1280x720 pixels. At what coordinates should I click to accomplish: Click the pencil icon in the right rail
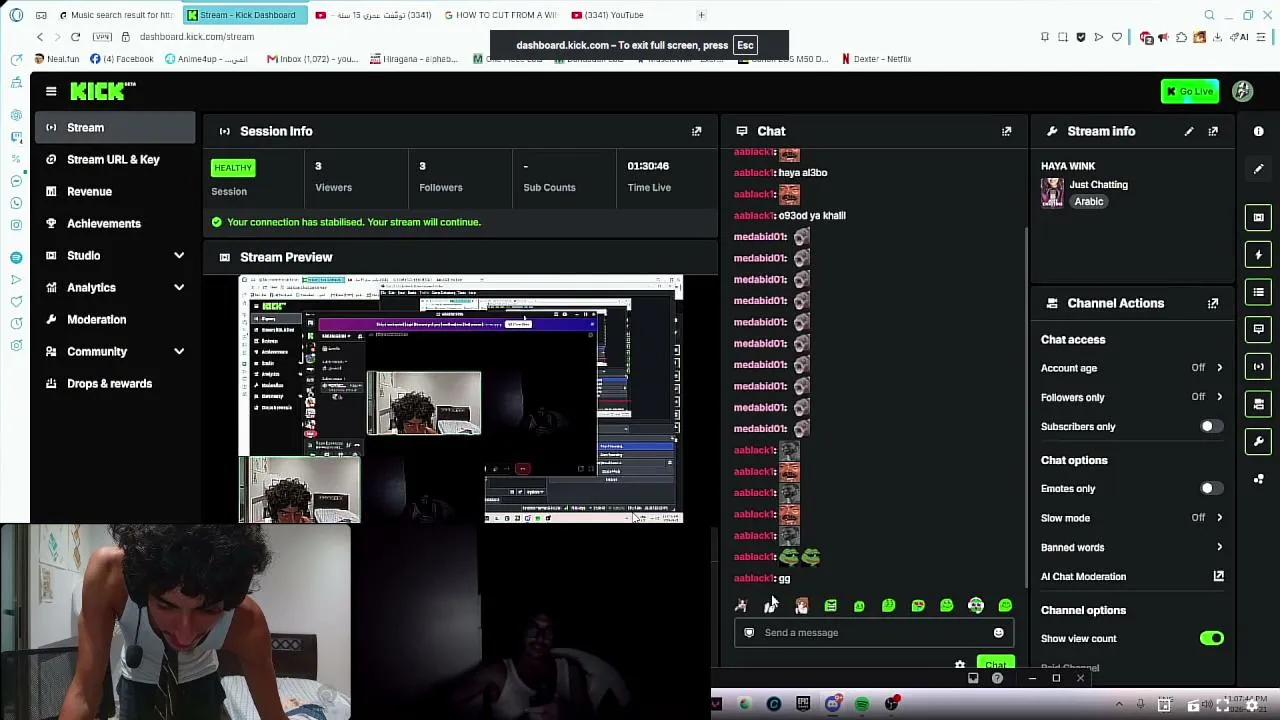click(1259, 169)
